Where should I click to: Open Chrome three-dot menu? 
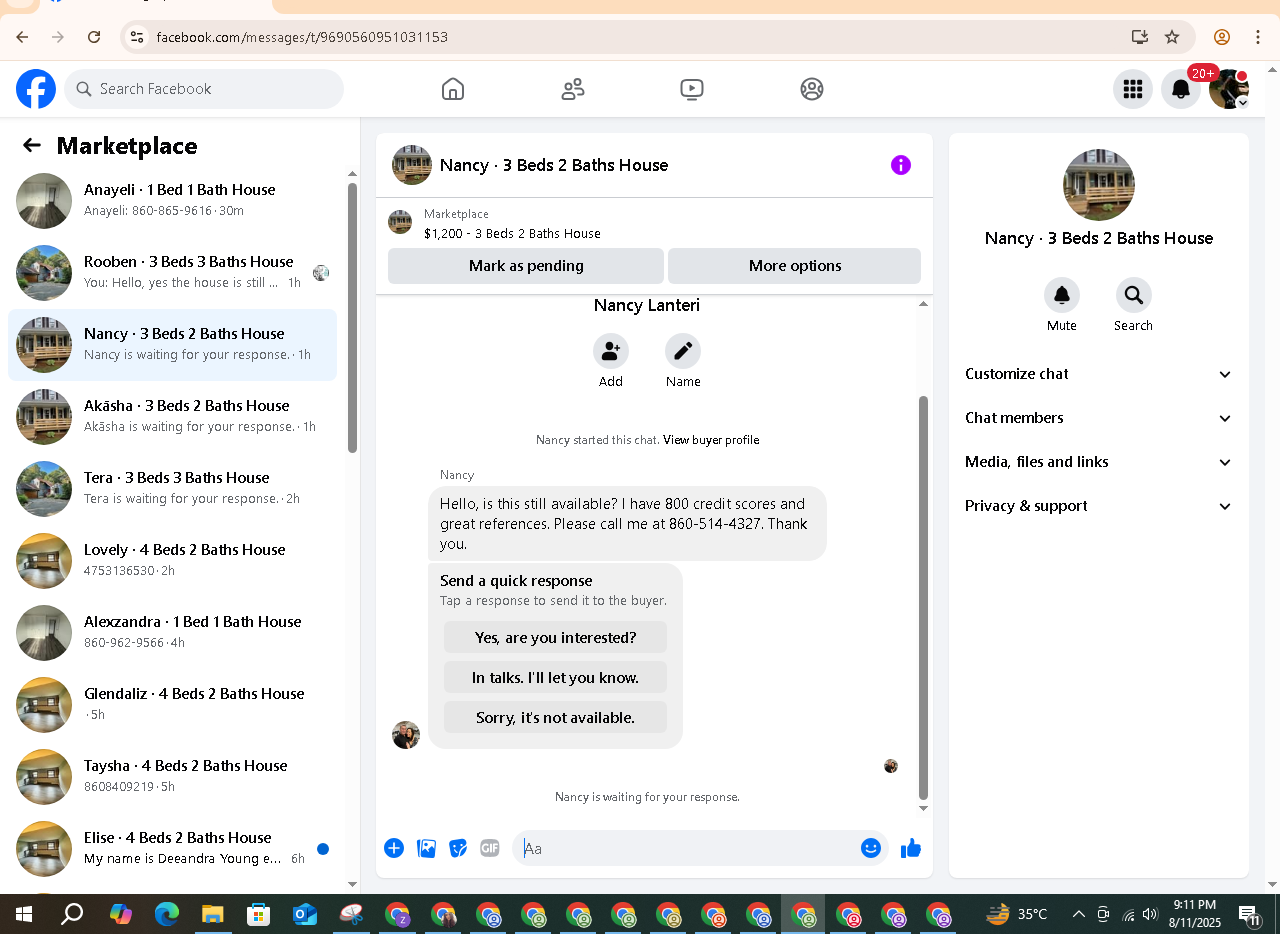1258,37
